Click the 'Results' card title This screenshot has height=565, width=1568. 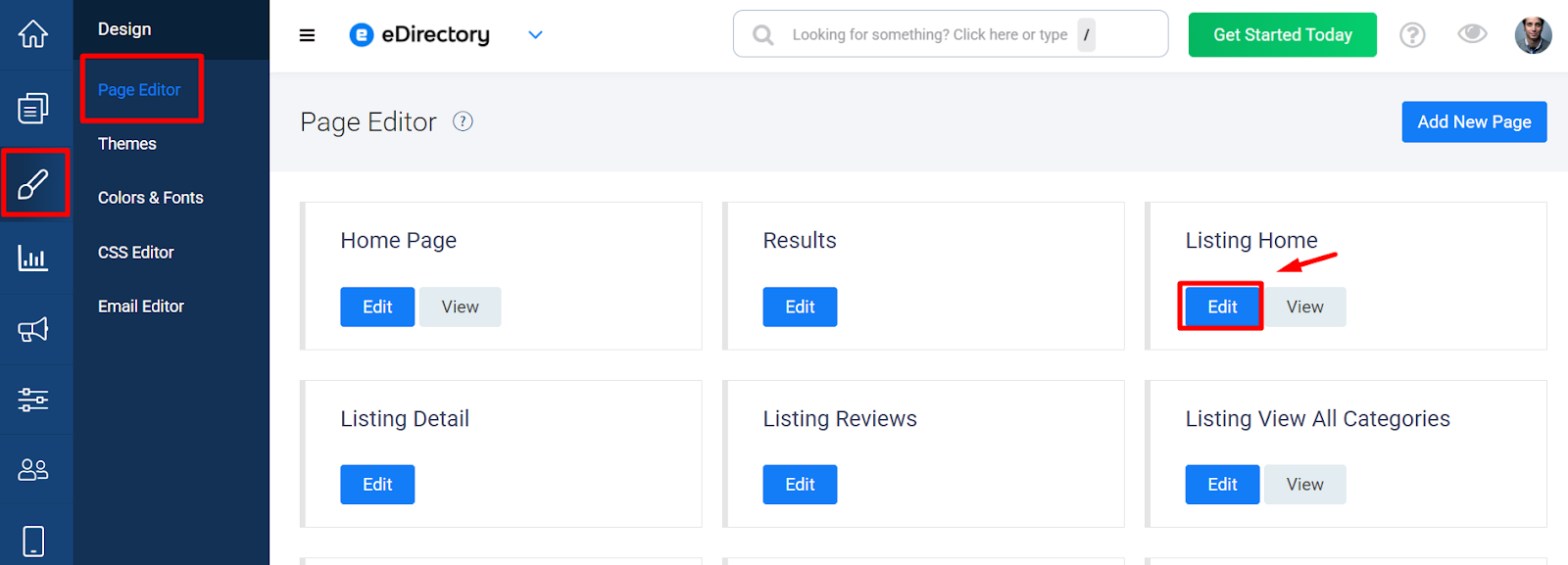click(x=800, y=241)
